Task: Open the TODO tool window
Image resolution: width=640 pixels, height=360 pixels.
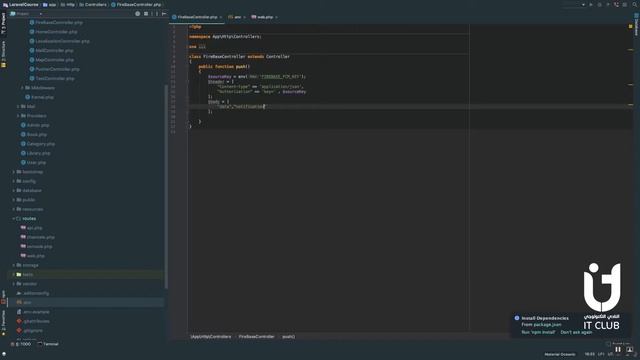Action: point(21,344)
